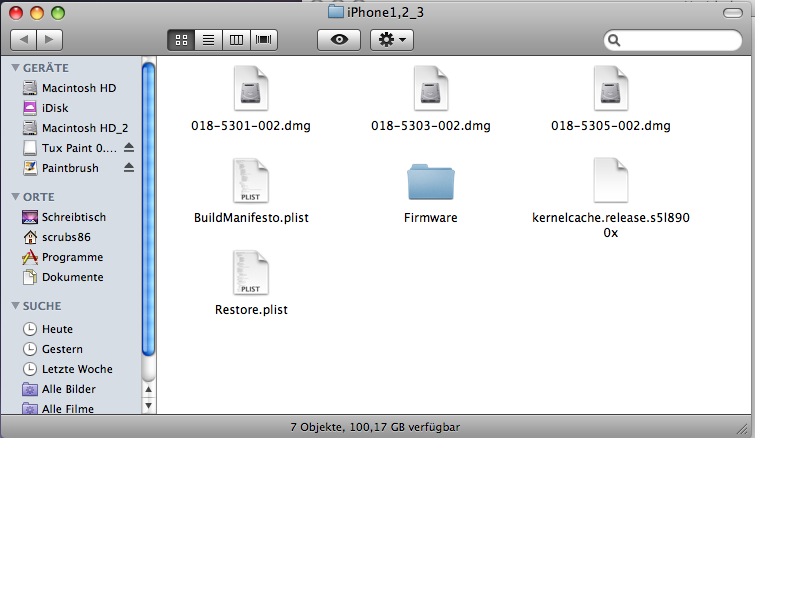Click the Quick Look eye button
Image resolution: width=800 pixels, height=600 pixels.
click(339, 40)
